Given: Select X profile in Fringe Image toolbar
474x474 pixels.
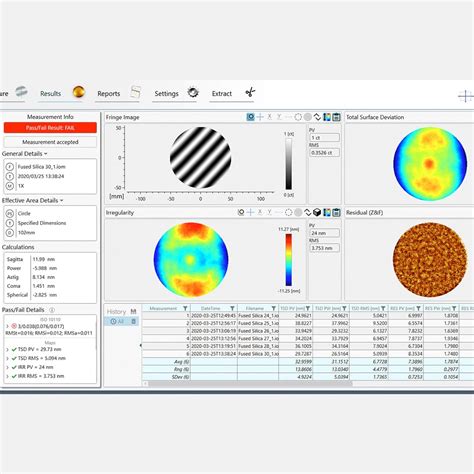Looking at the screenshot, I should point(269,117).
